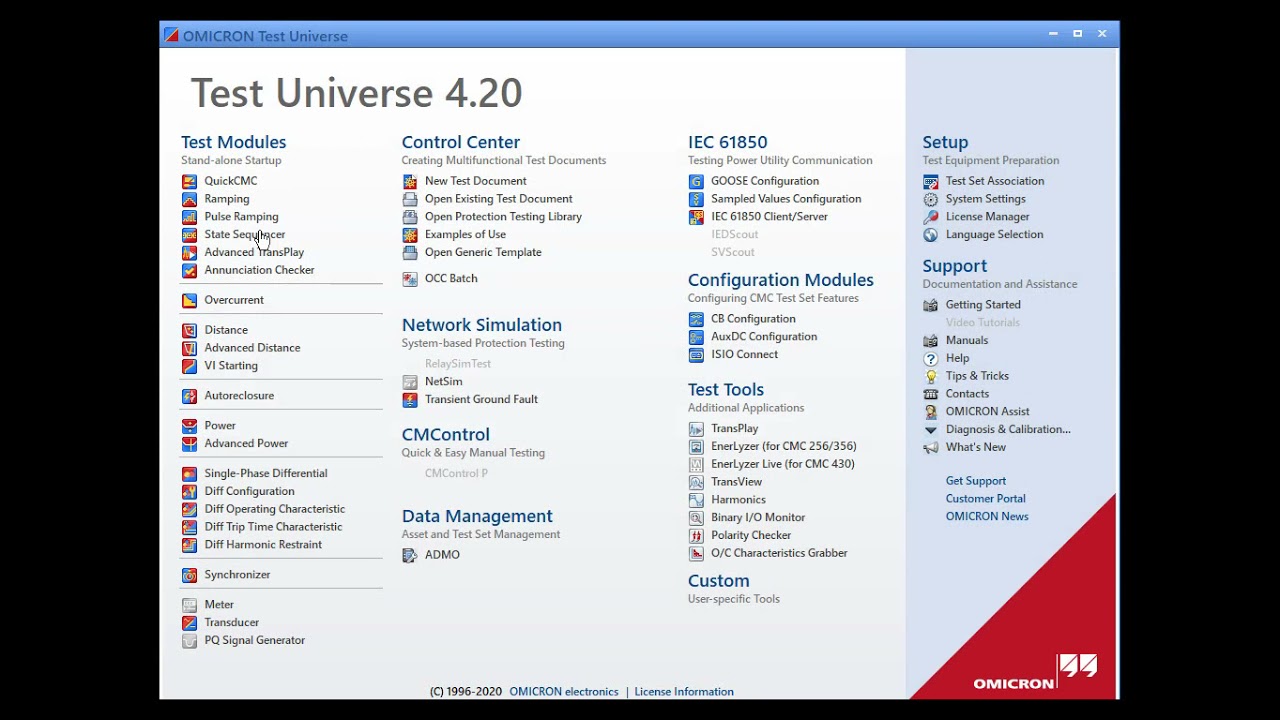Launch O/C Characteristics Grabber

pos(779,553)
